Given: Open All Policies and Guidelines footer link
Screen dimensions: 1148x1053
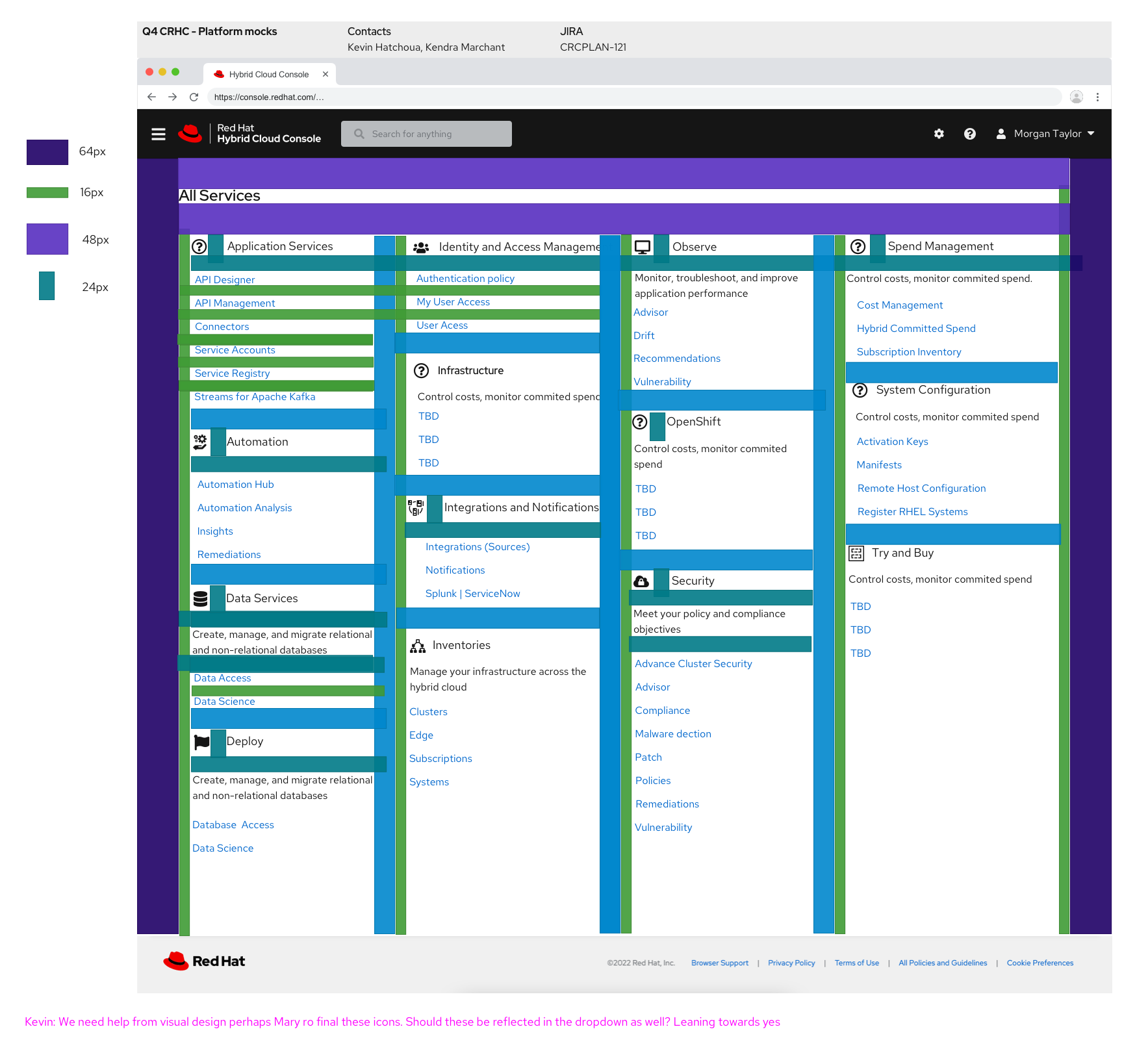Looking at the screenshot, I should tap(943, 963).
